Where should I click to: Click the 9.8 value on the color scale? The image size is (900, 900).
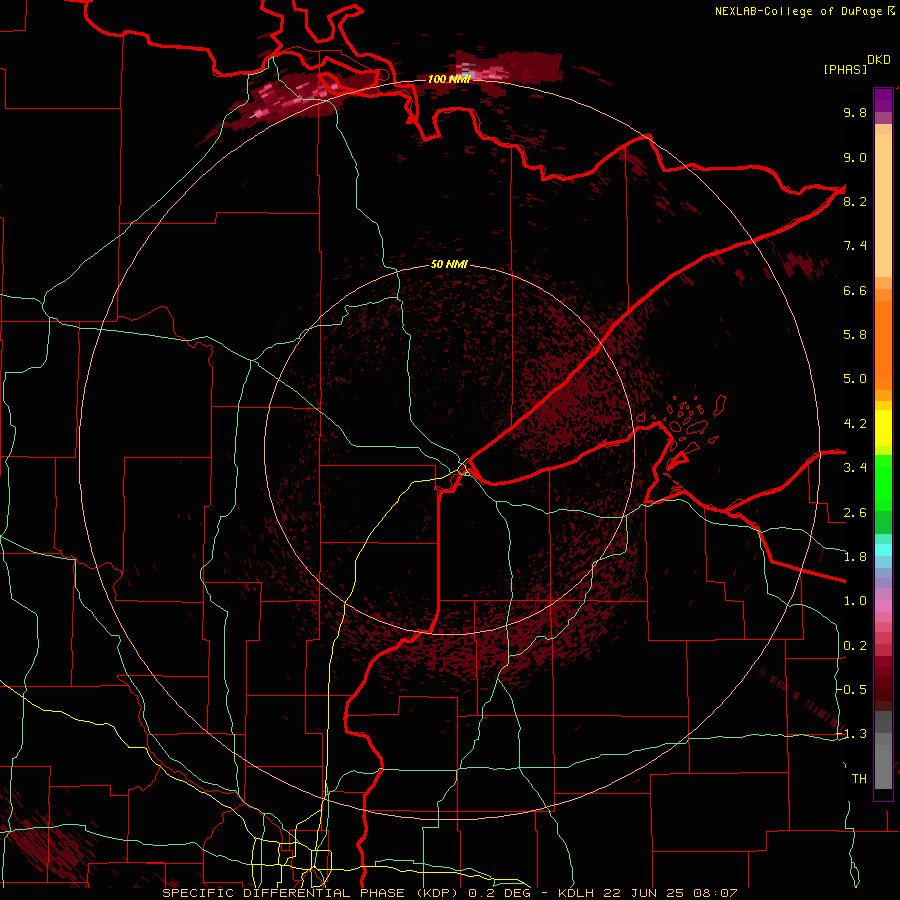[855, 112]
